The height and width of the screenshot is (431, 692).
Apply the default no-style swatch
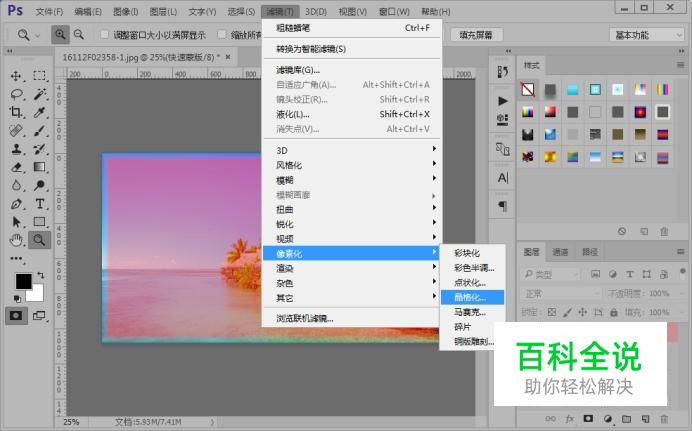tap(528, 90)
